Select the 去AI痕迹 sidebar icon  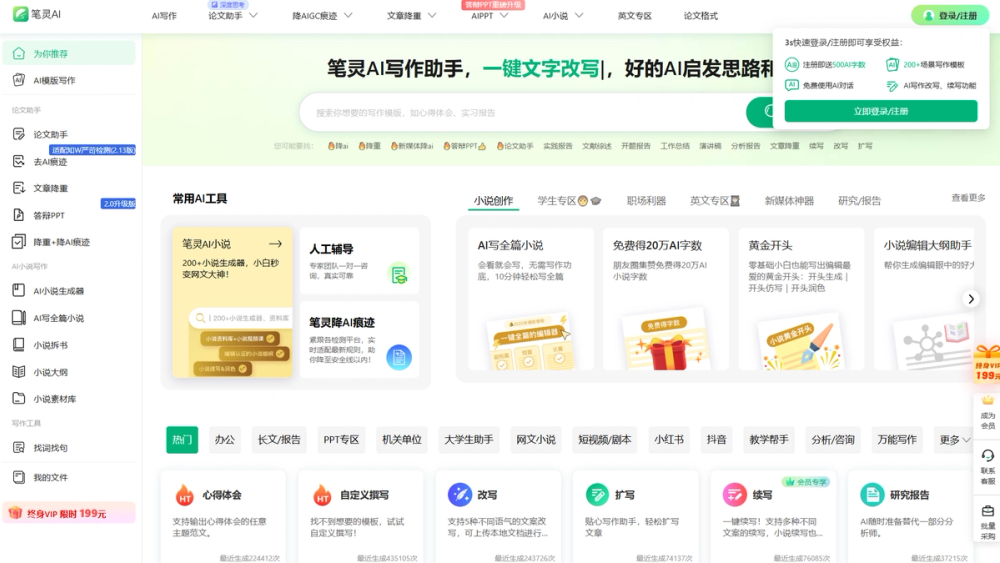(x=19, y=161)
